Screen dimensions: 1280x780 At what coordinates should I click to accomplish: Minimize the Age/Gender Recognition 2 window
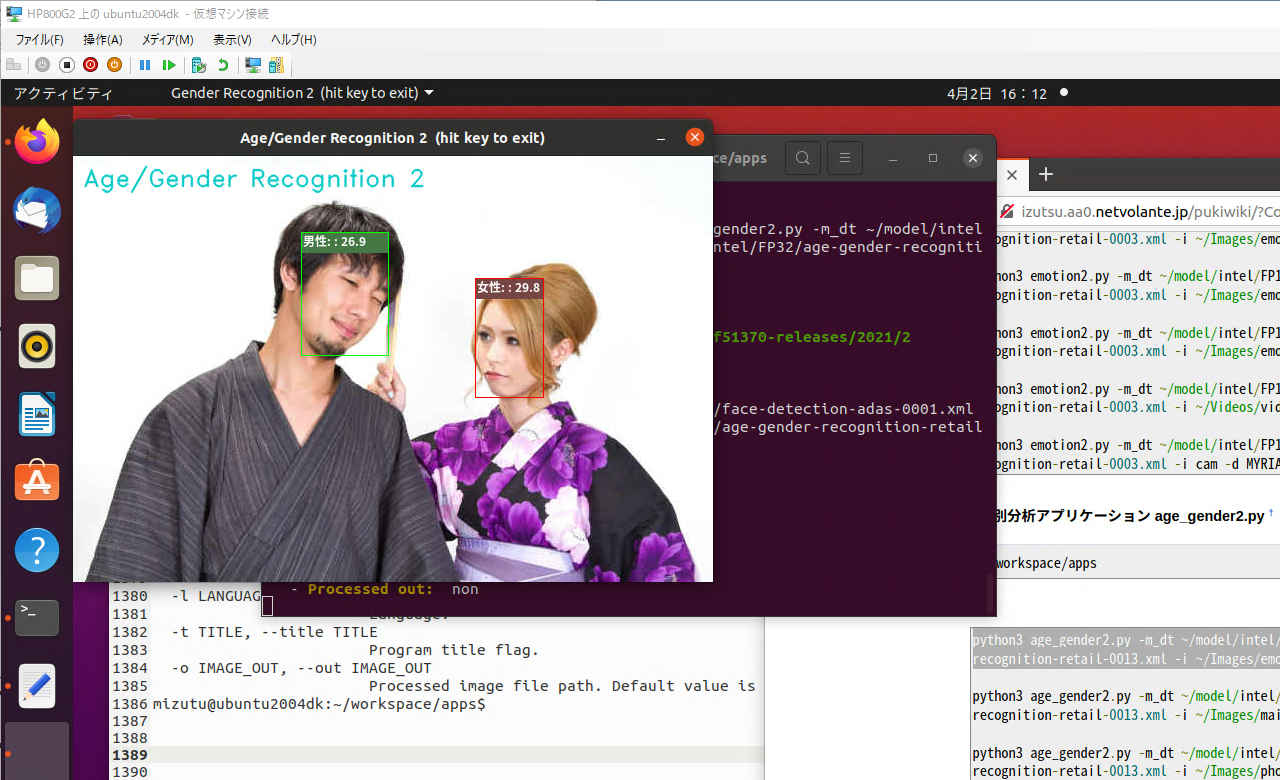[x=661, y=138]
